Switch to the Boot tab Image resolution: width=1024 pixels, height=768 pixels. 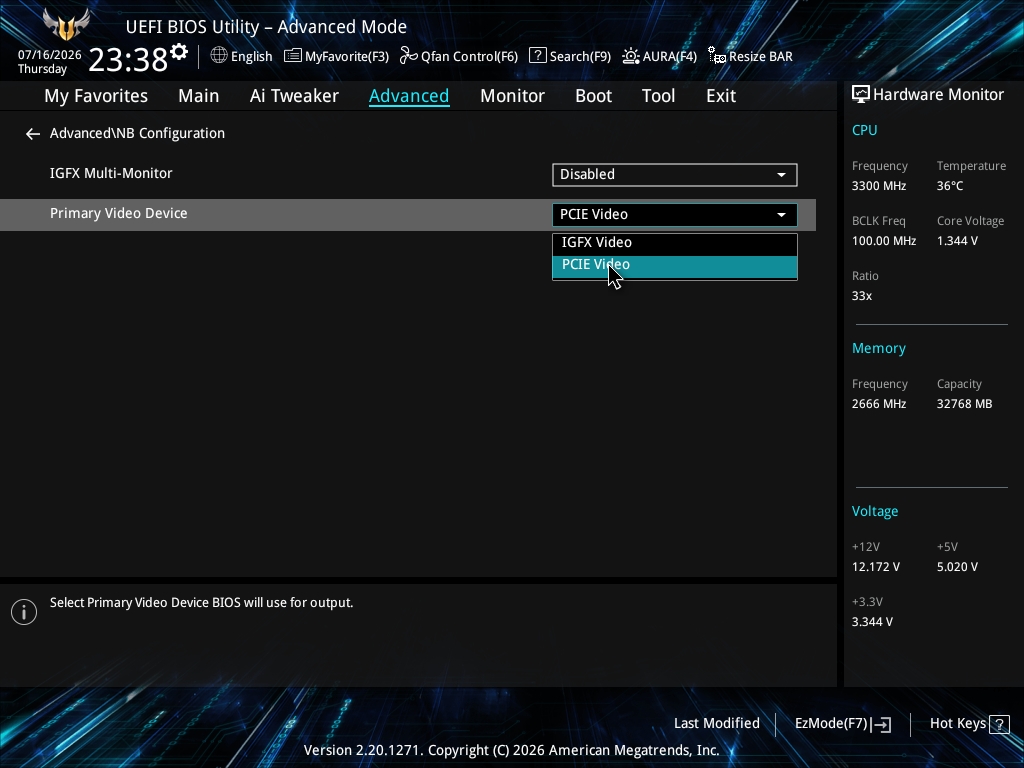[594, 96]
